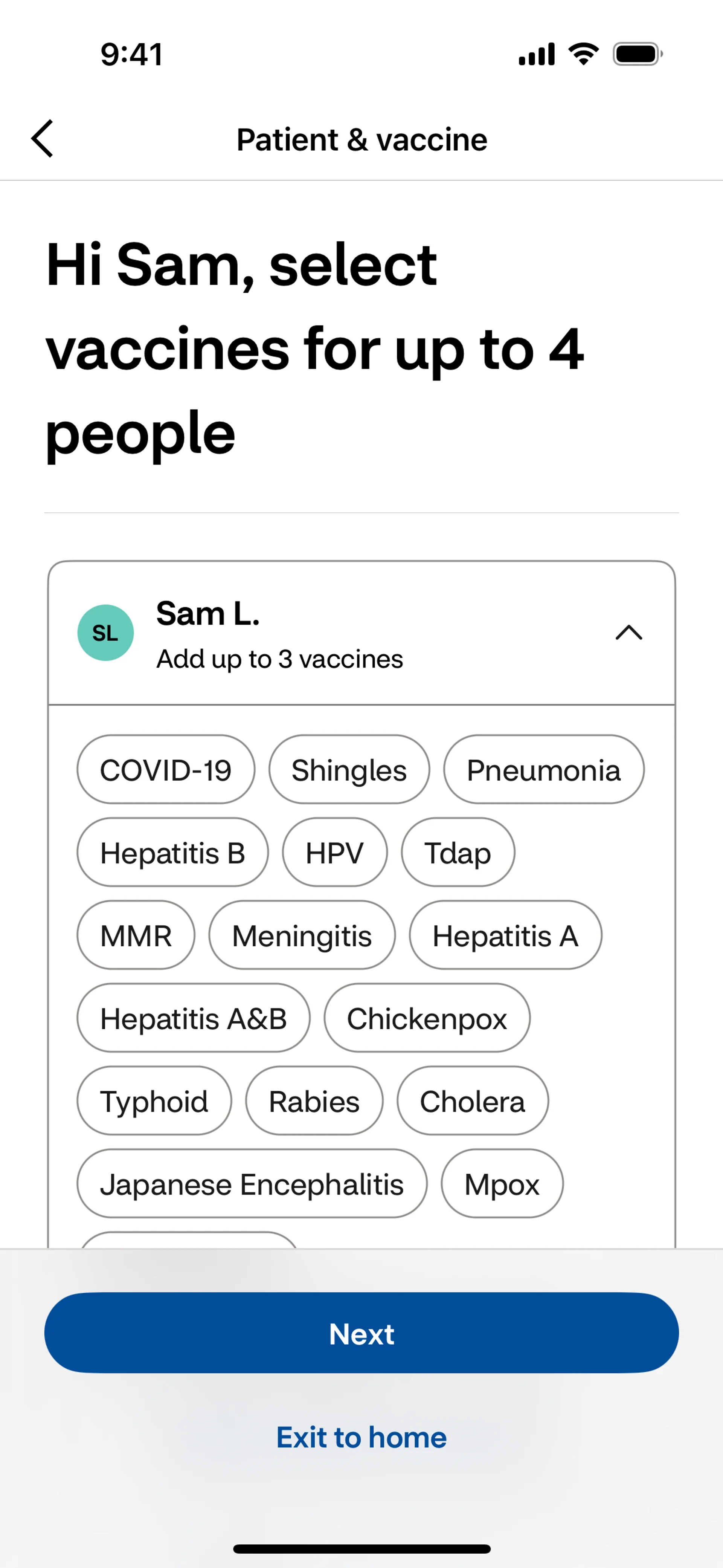Select the Japanese Encephalitis chip

(x=252, y=1184)
